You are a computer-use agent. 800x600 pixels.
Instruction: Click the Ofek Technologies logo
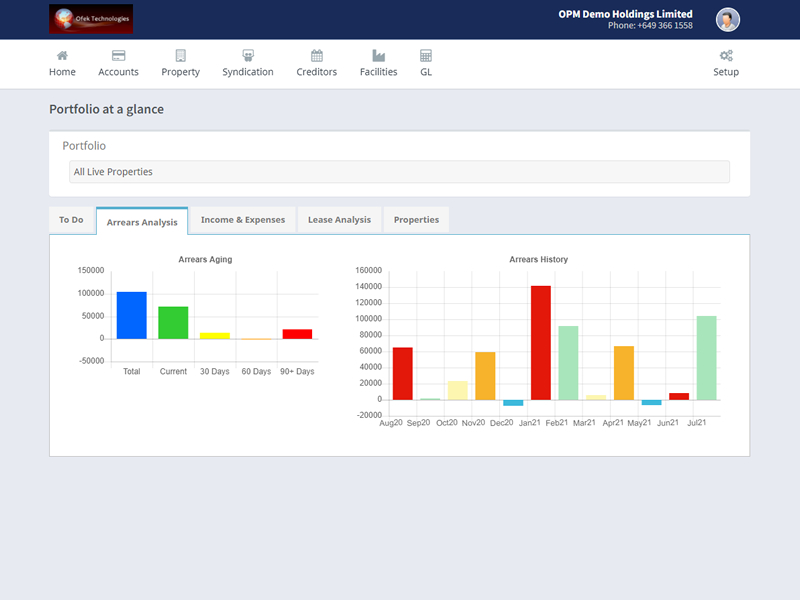click(x=91, y=19)
